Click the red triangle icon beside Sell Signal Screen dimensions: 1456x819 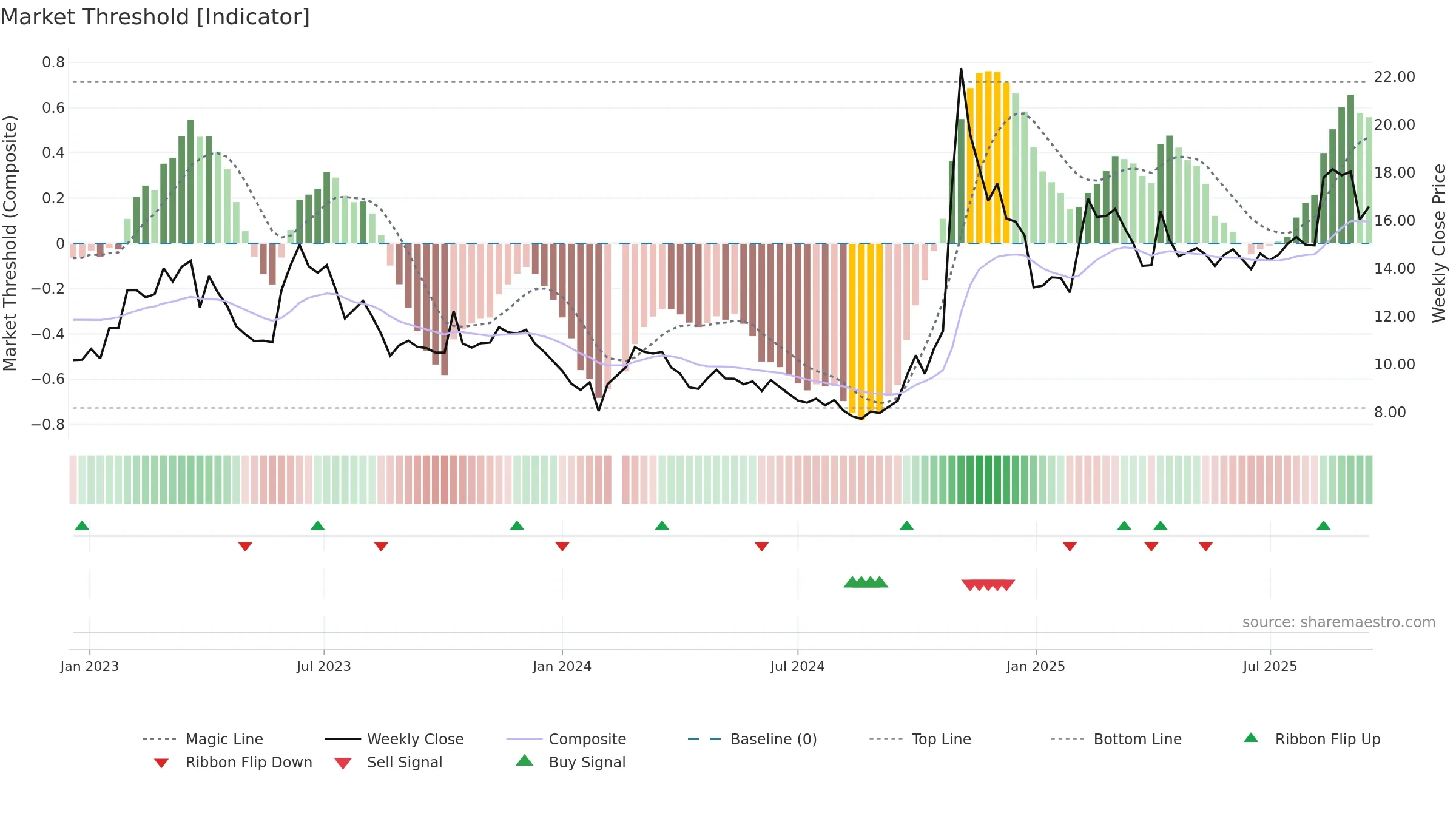[x=343, y=763]
